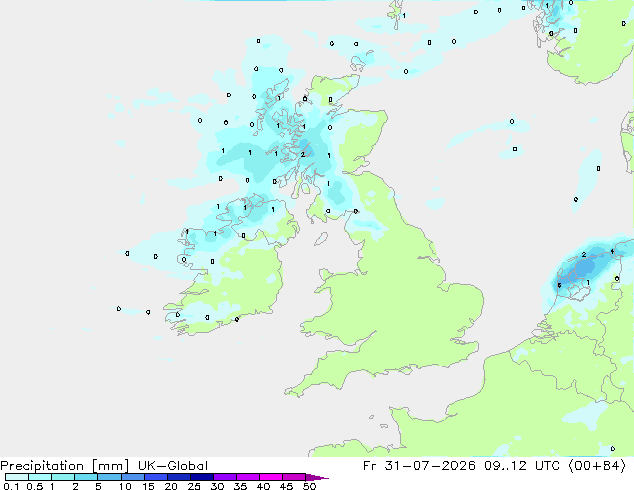Screen dimensions: 634x490
Task: Click the 'Precipitation [mm]' title text
Action: (x=65, y=466)
